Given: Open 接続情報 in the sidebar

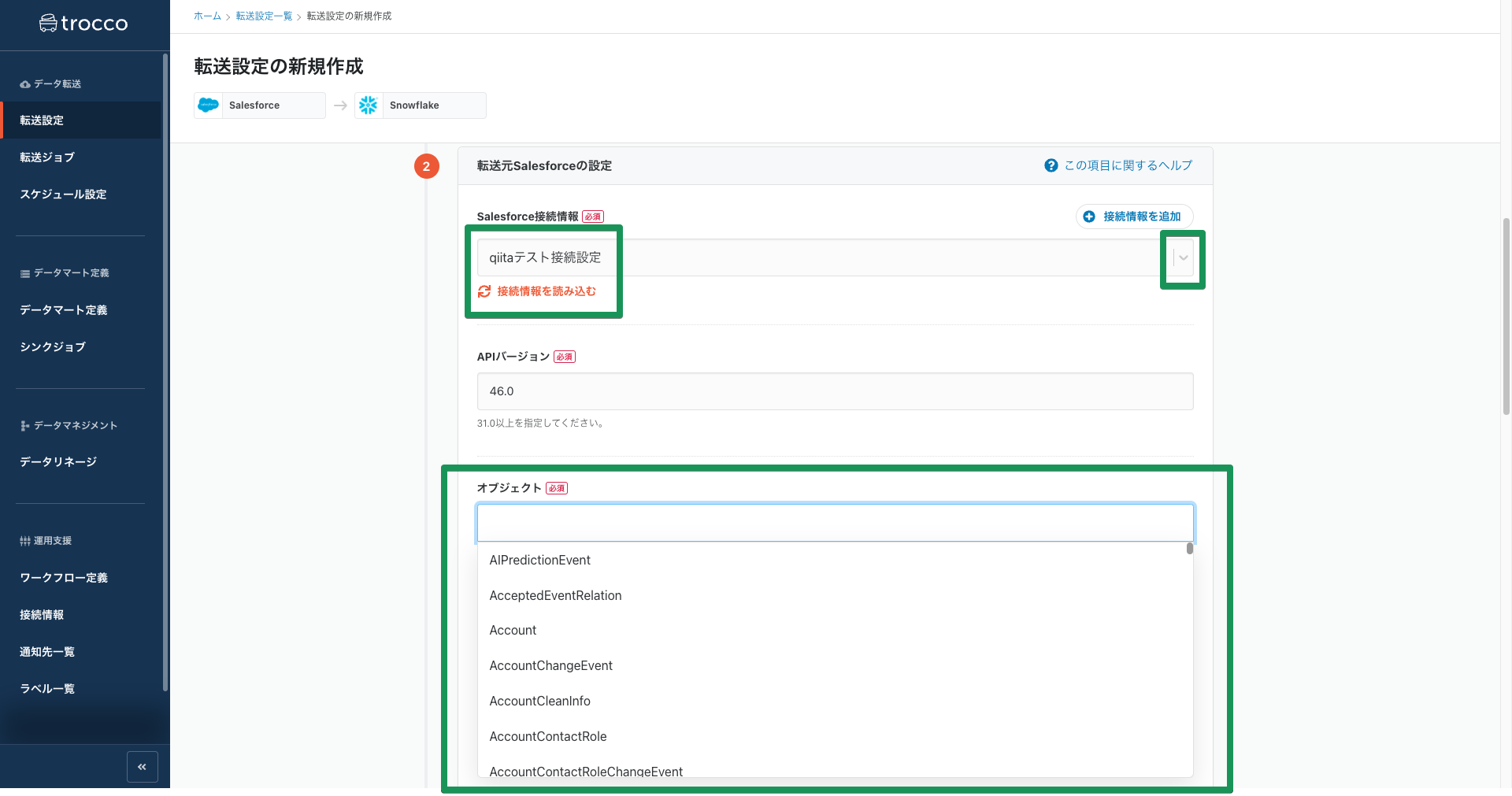Looking at the screenshot, I should tap(80, 615).
